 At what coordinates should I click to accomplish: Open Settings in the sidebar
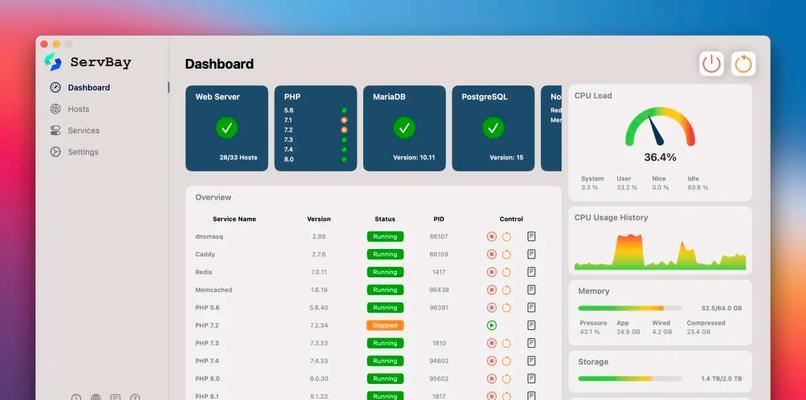pyautogui.click(x=75, y=152)
